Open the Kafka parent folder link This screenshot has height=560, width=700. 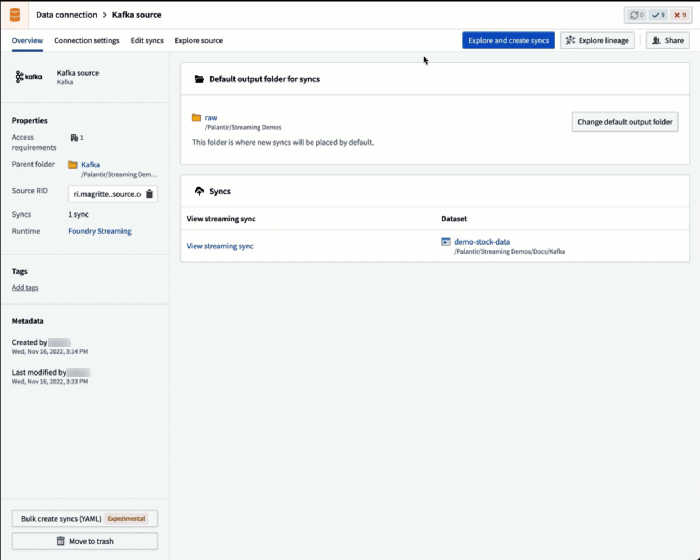(91, 164)
